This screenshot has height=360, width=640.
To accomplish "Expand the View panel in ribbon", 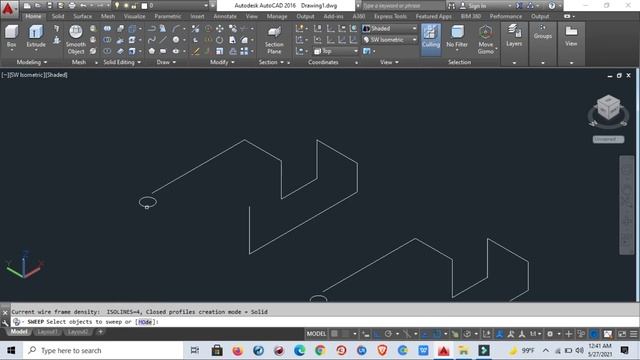I will [x=389, y=62].
